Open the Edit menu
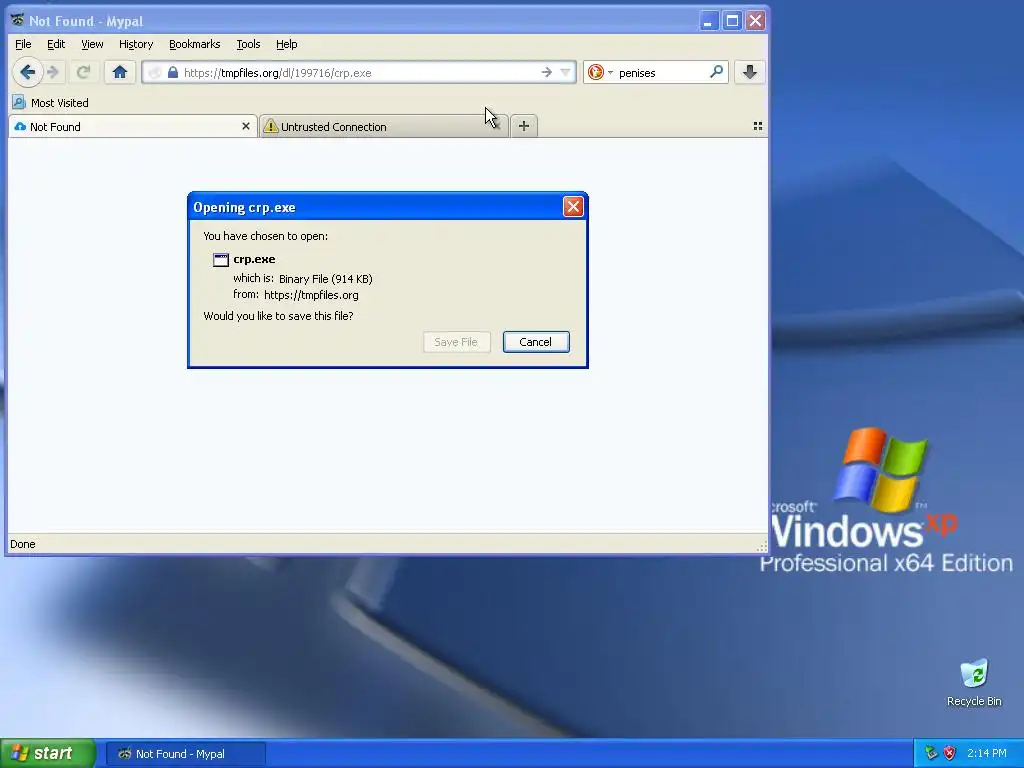 [x=56, y=44]
